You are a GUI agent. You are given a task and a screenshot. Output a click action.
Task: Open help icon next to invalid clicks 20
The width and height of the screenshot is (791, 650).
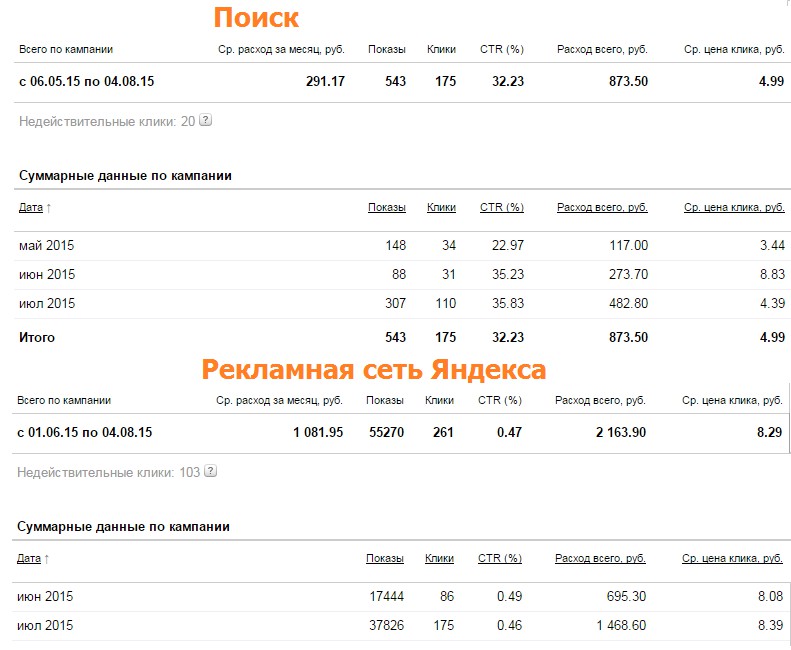[x=205, y=121]
